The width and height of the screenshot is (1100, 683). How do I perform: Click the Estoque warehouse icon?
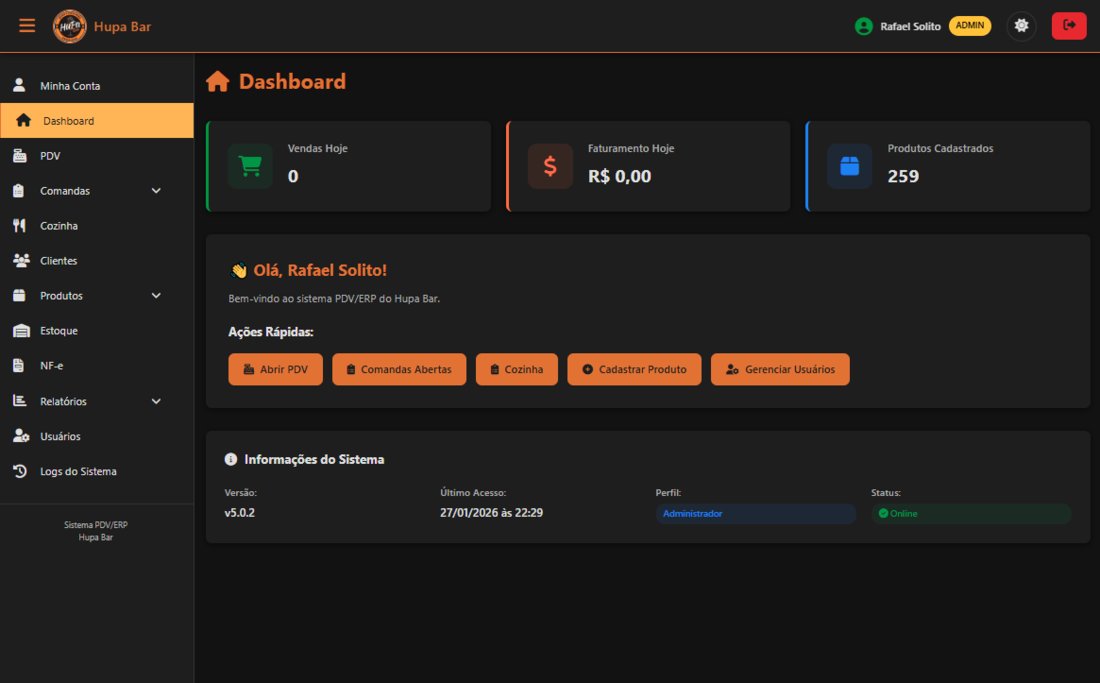pos(21,331)
